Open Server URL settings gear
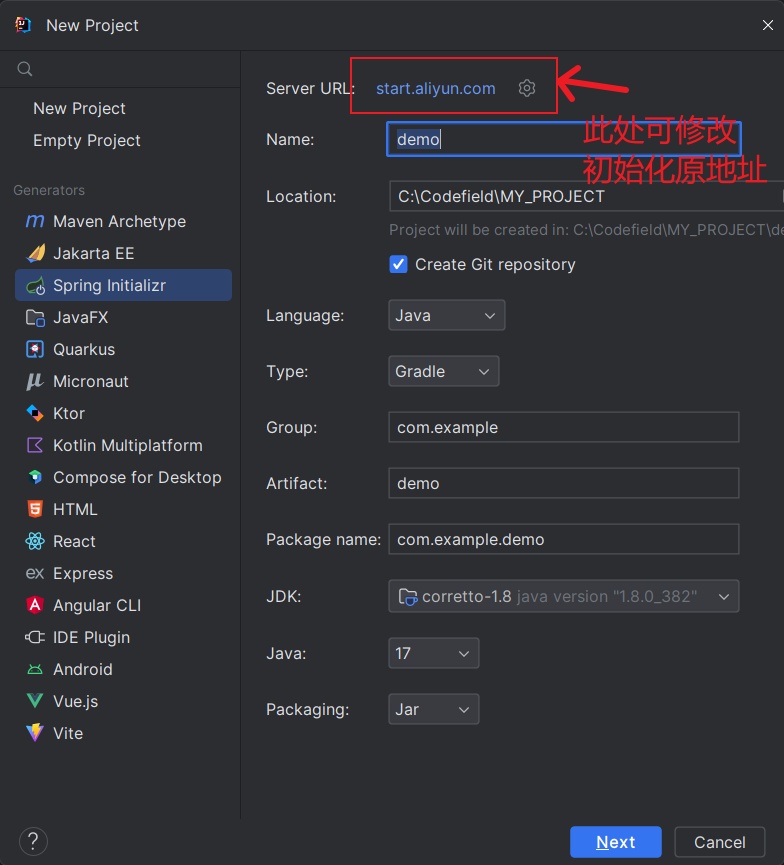Image resolution: width=784 pixels, height=865 pixels. pyautogui.click(x=527, y=88)
